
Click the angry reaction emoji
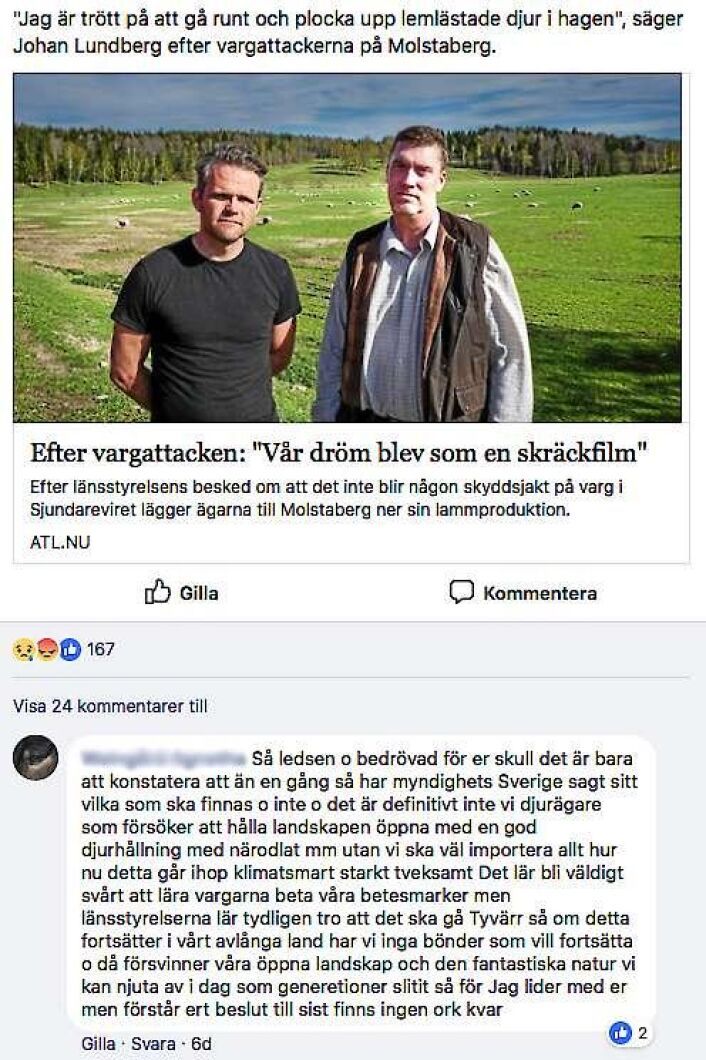[47, 650]
